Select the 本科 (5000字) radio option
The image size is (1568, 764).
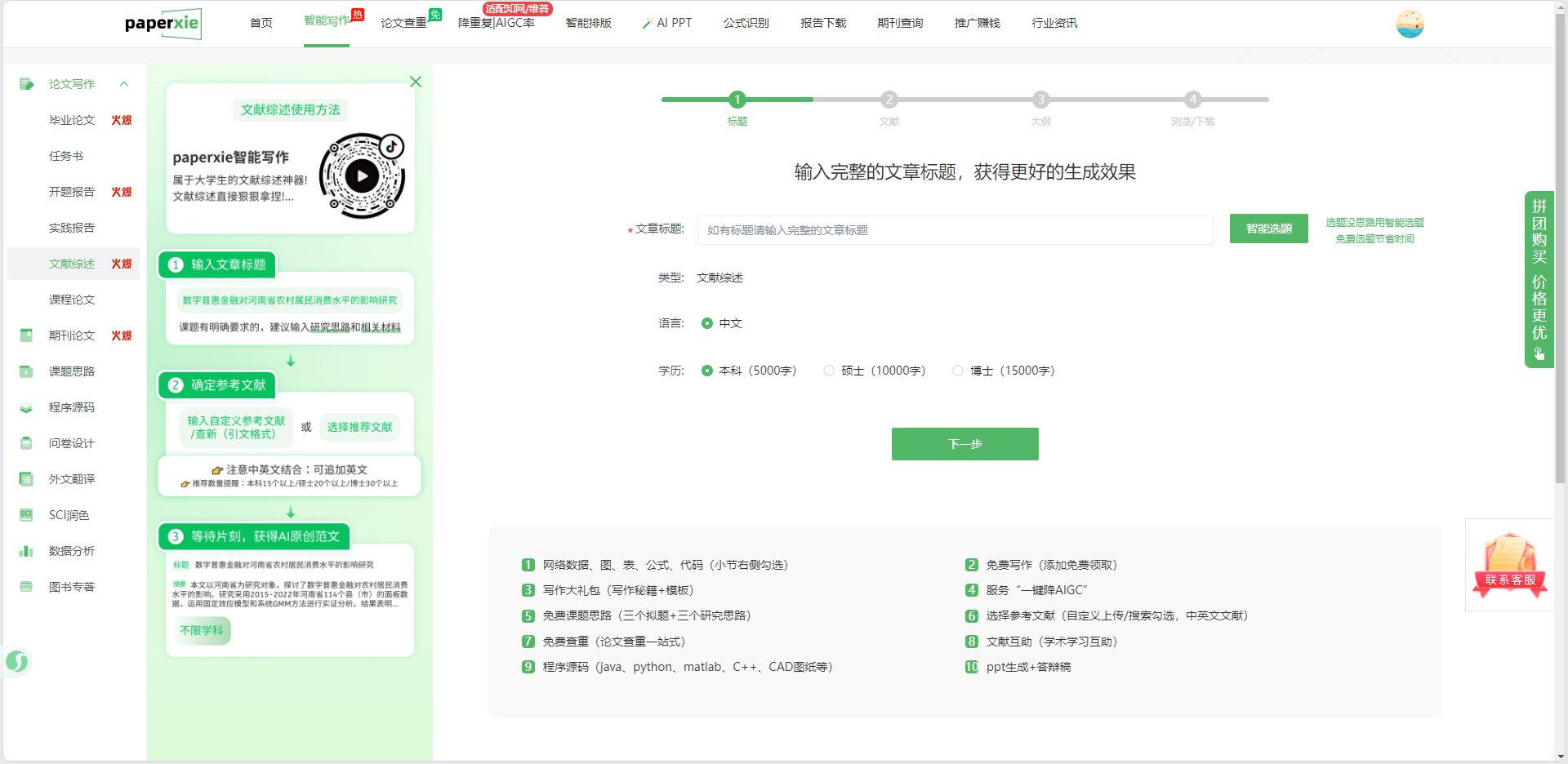click(x=707, y=371)
